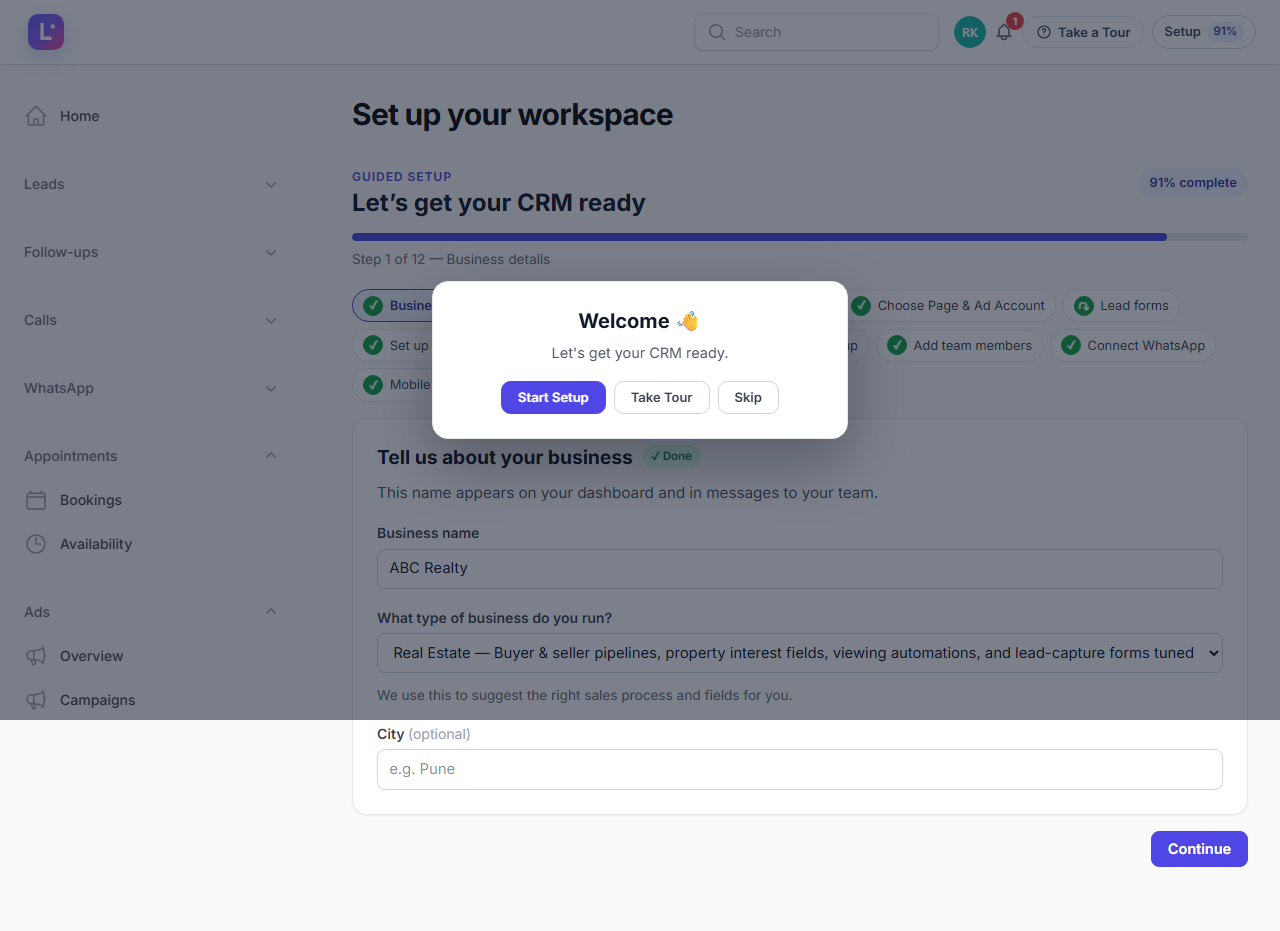
Task: Click the check icon on Choose Page & Ad Account
Action: point(860,306)
